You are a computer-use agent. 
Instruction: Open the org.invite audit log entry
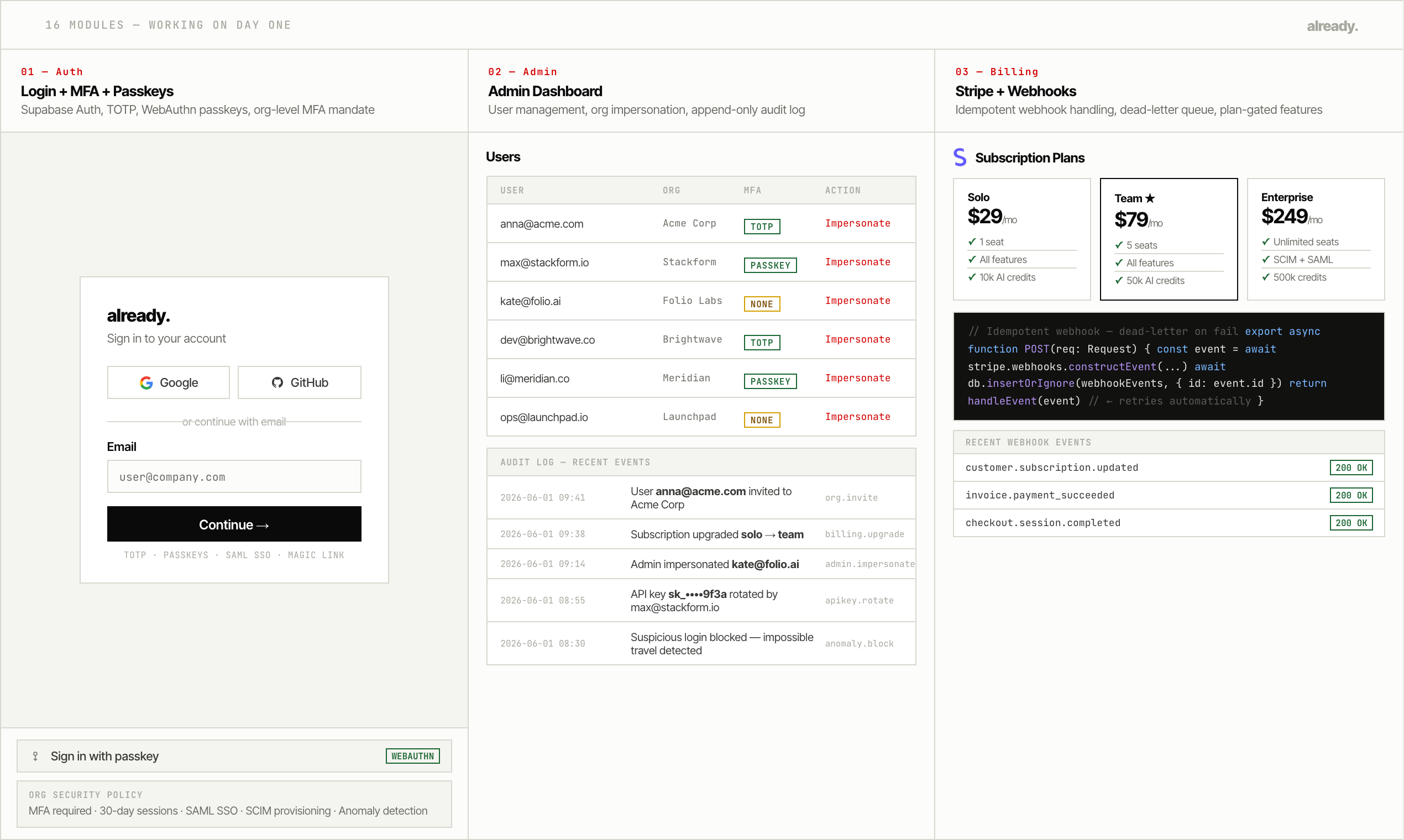tap(701, 497)
